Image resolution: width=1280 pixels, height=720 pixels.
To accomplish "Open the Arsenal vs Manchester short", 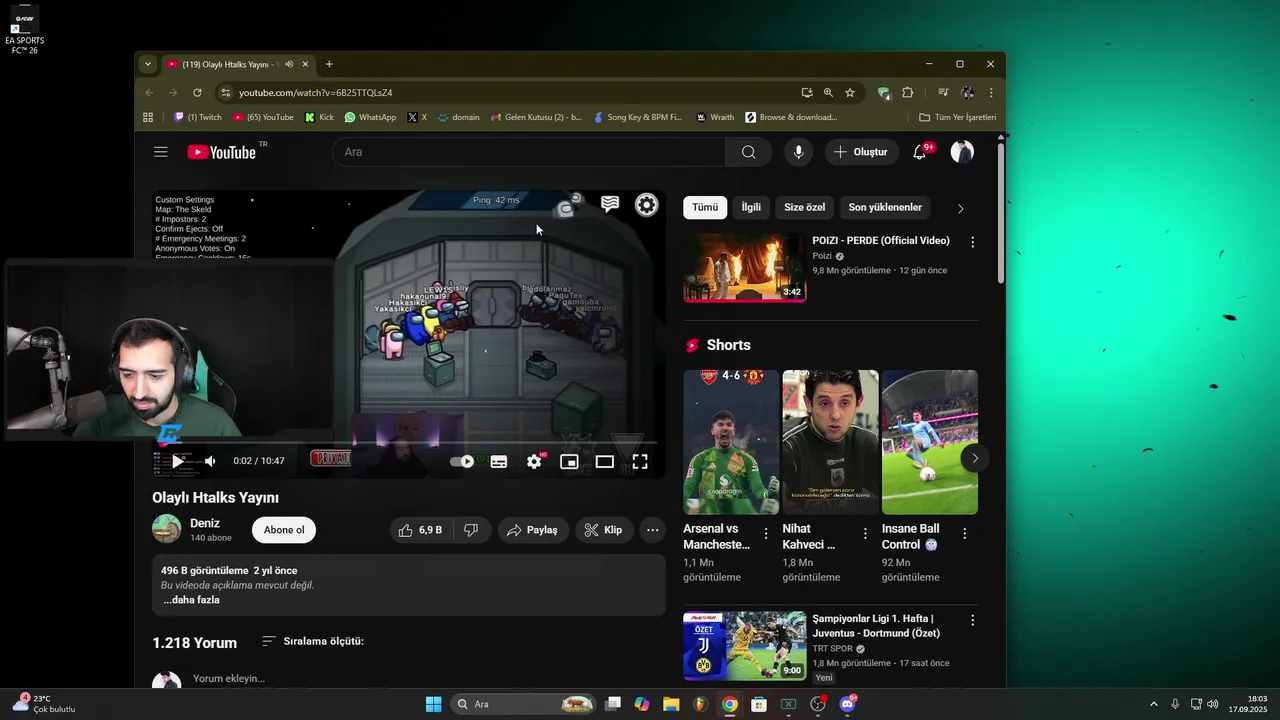I will (x=731, y=442).
